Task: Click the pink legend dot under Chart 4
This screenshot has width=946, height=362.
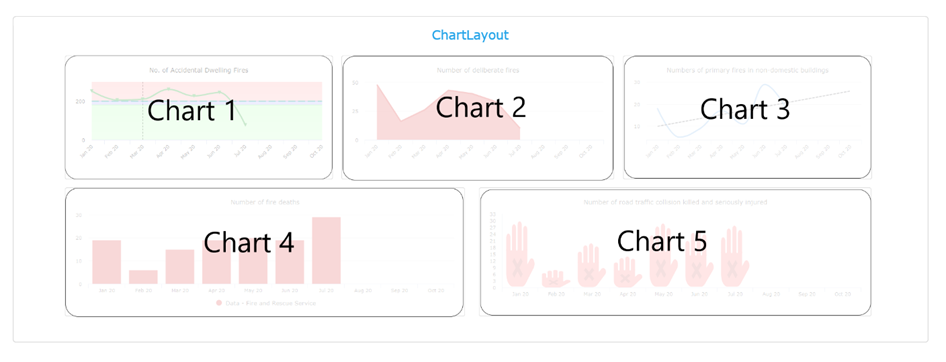Action: 219,303
